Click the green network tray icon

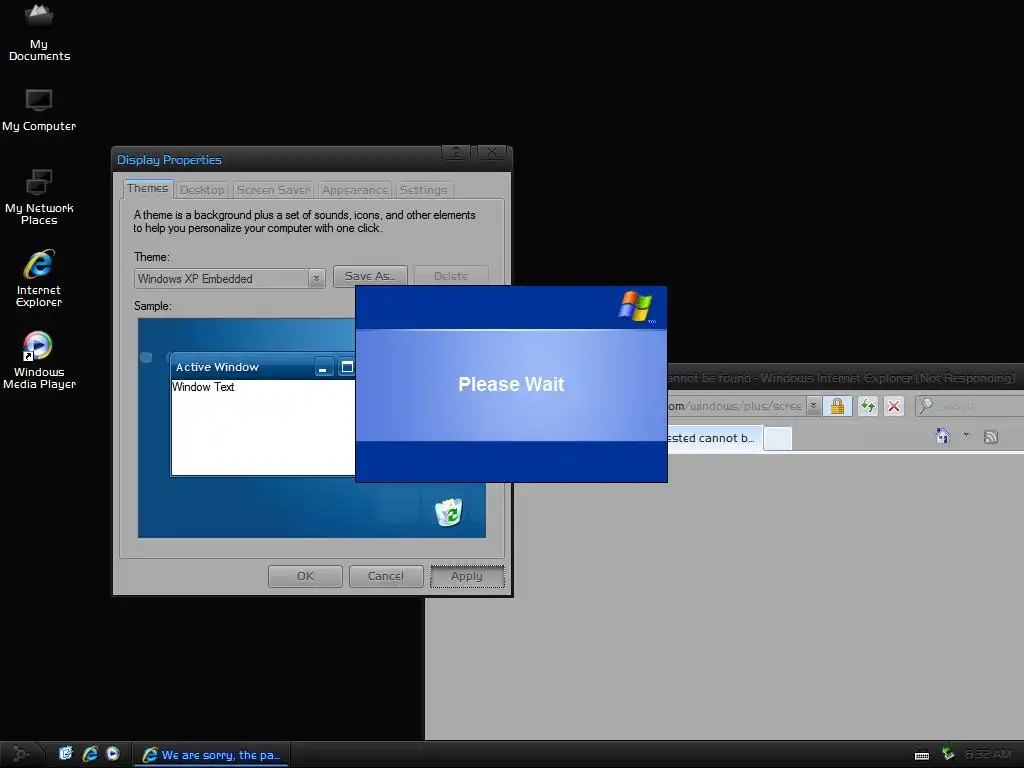(x=948, y=754)
